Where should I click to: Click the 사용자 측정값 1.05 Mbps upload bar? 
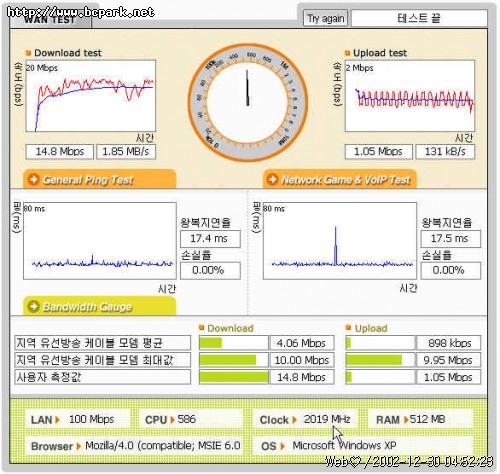click(x=380, y=377)
